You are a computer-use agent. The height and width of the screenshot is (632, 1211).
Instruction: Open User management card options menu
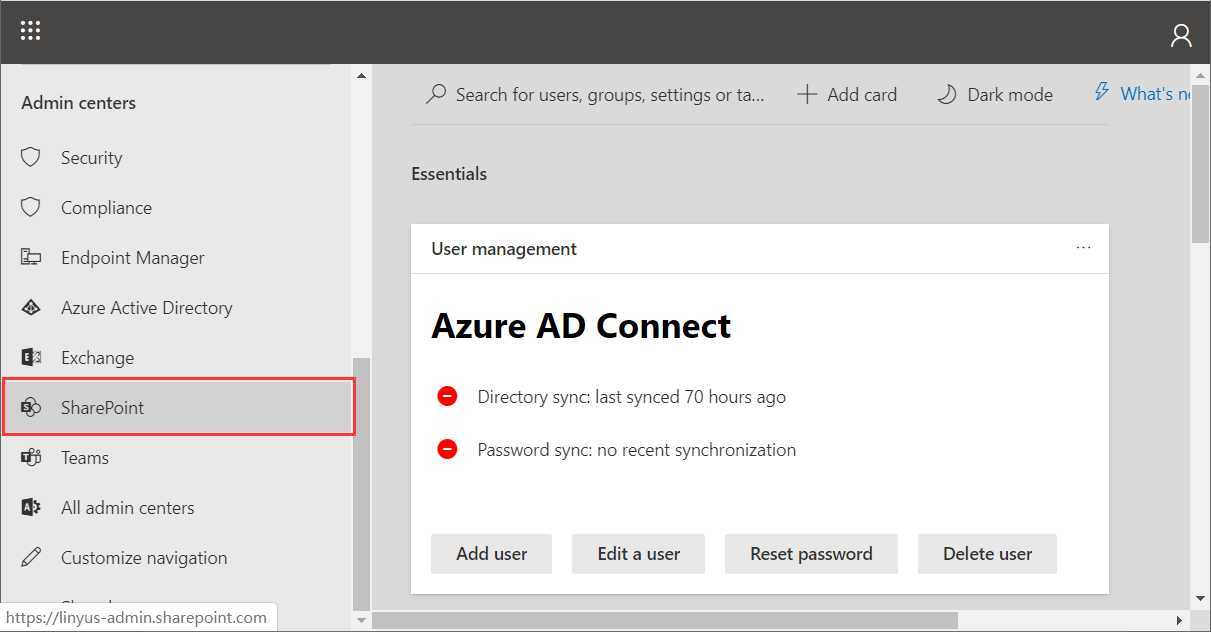click(x=1083, y=248)
